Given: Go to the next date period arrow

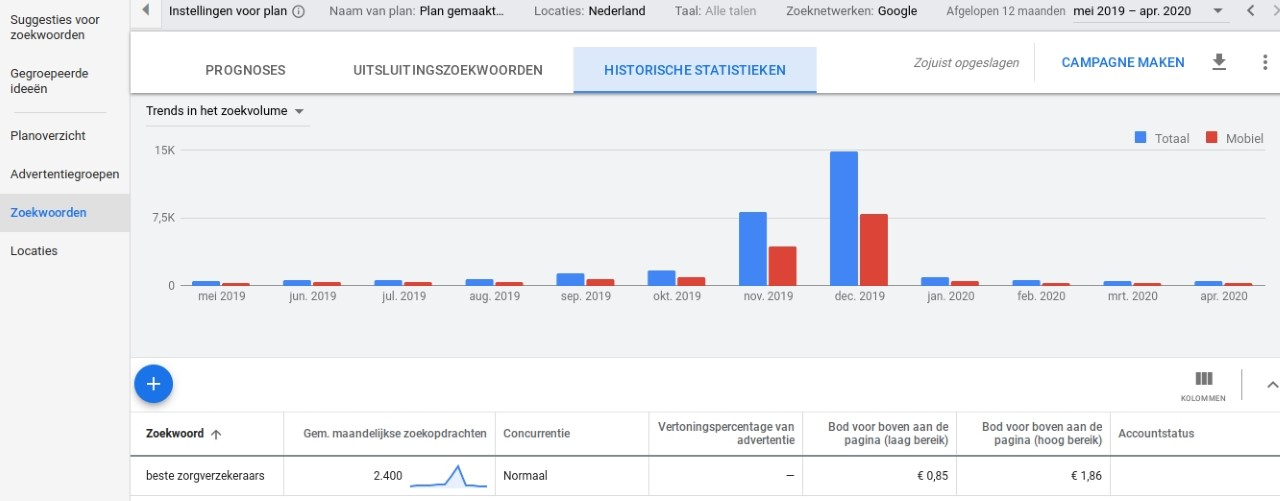Looking at the screenshot, I should (1276, 11).
